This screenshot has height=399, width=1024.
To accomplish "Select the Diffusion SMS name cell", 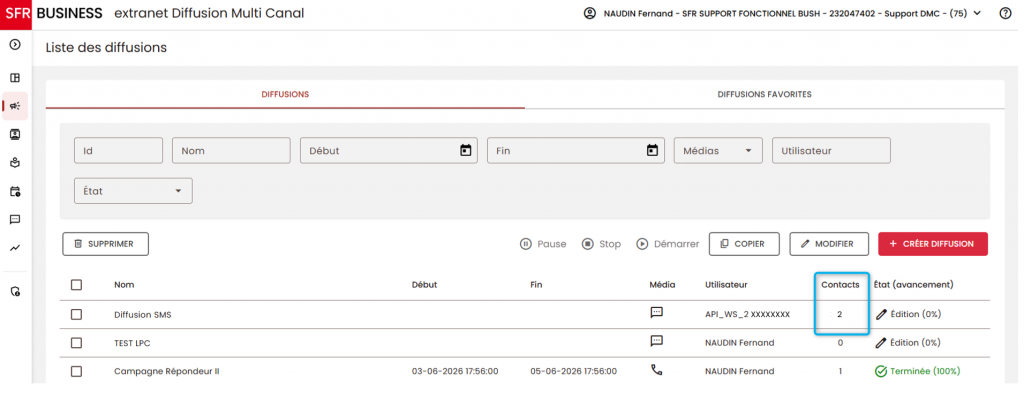I will pyautogui.click(x=142, y=314).
